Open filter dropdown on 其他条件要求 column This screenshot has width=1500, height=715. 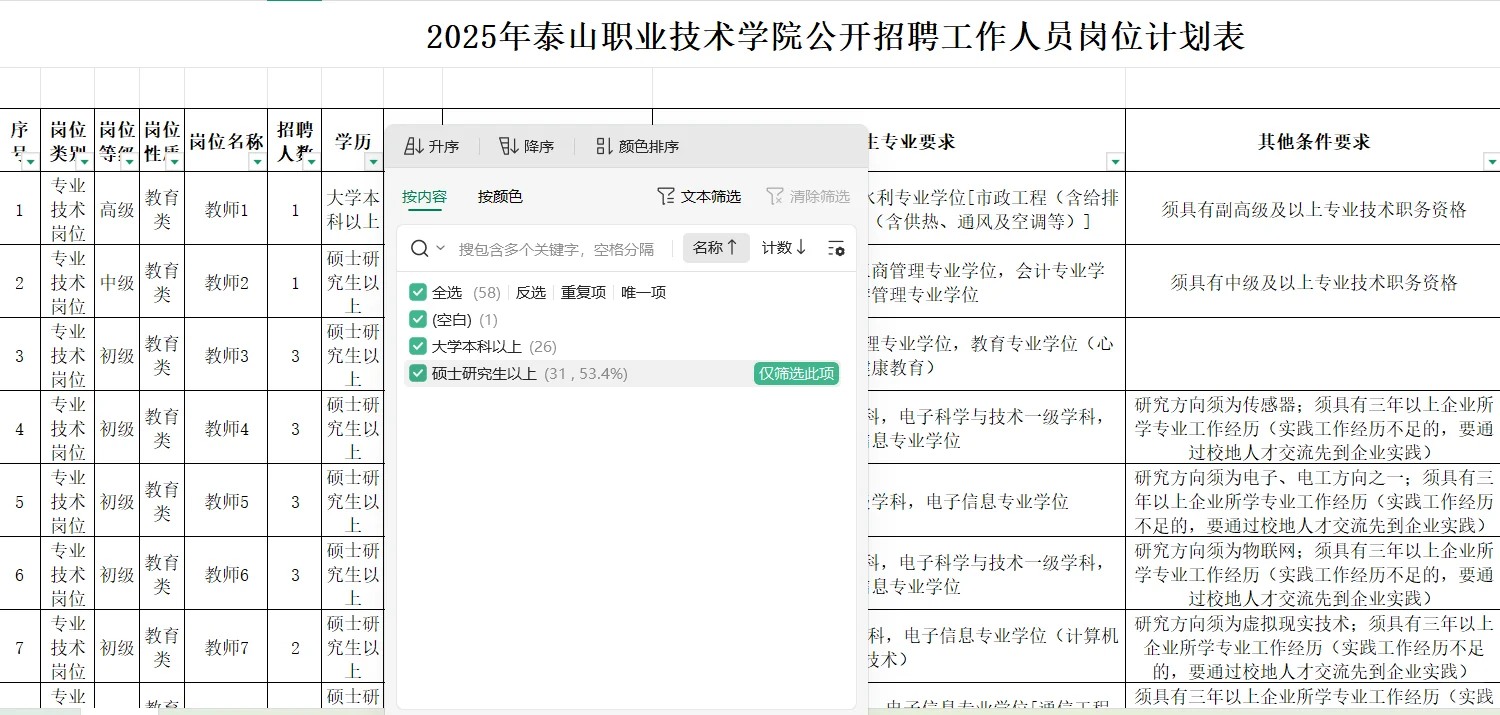[1491, 162]
